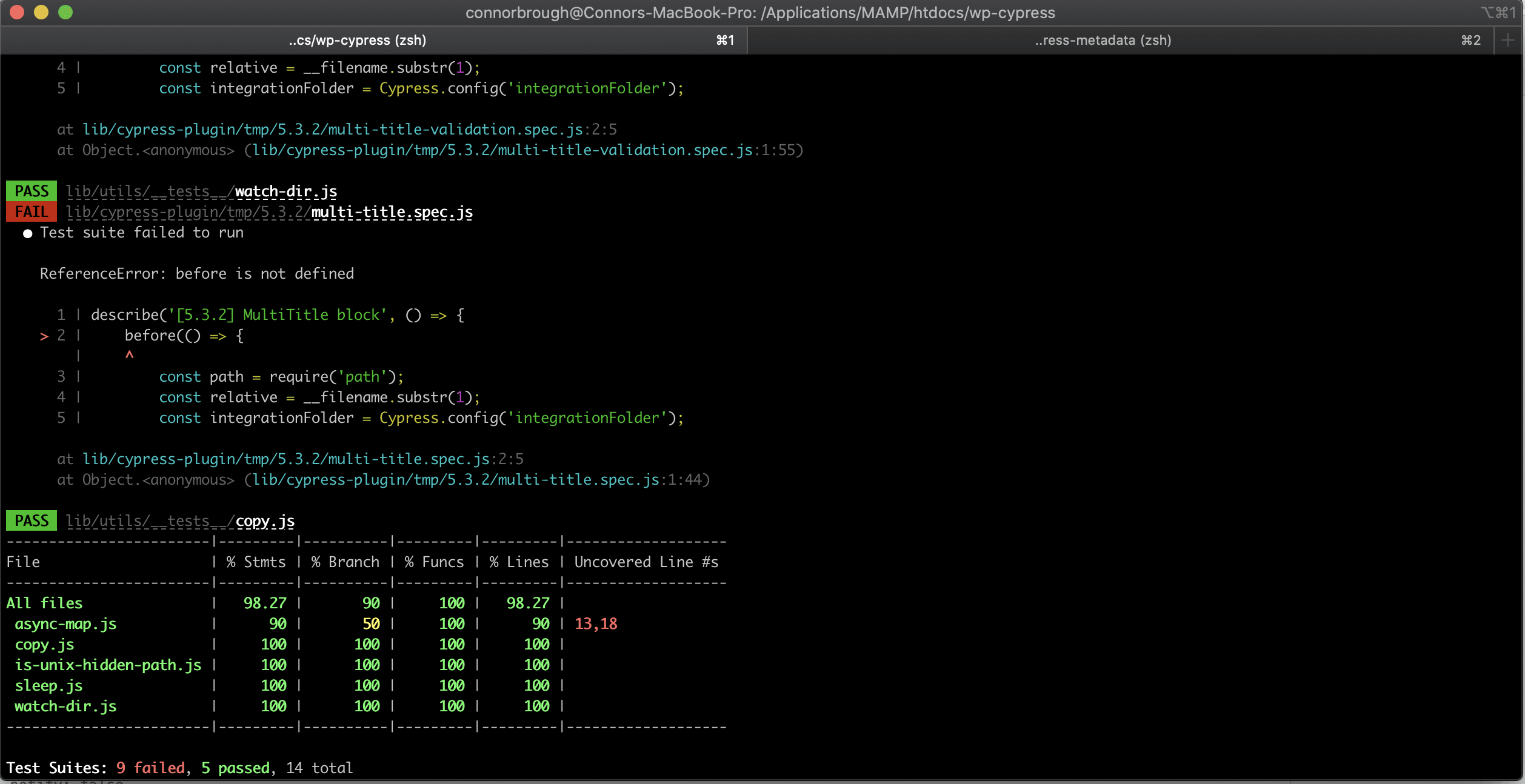This screenshot has height=784, width=1525.
Task: Click '5 passed' in Test Suites summary
Action: 235,768
